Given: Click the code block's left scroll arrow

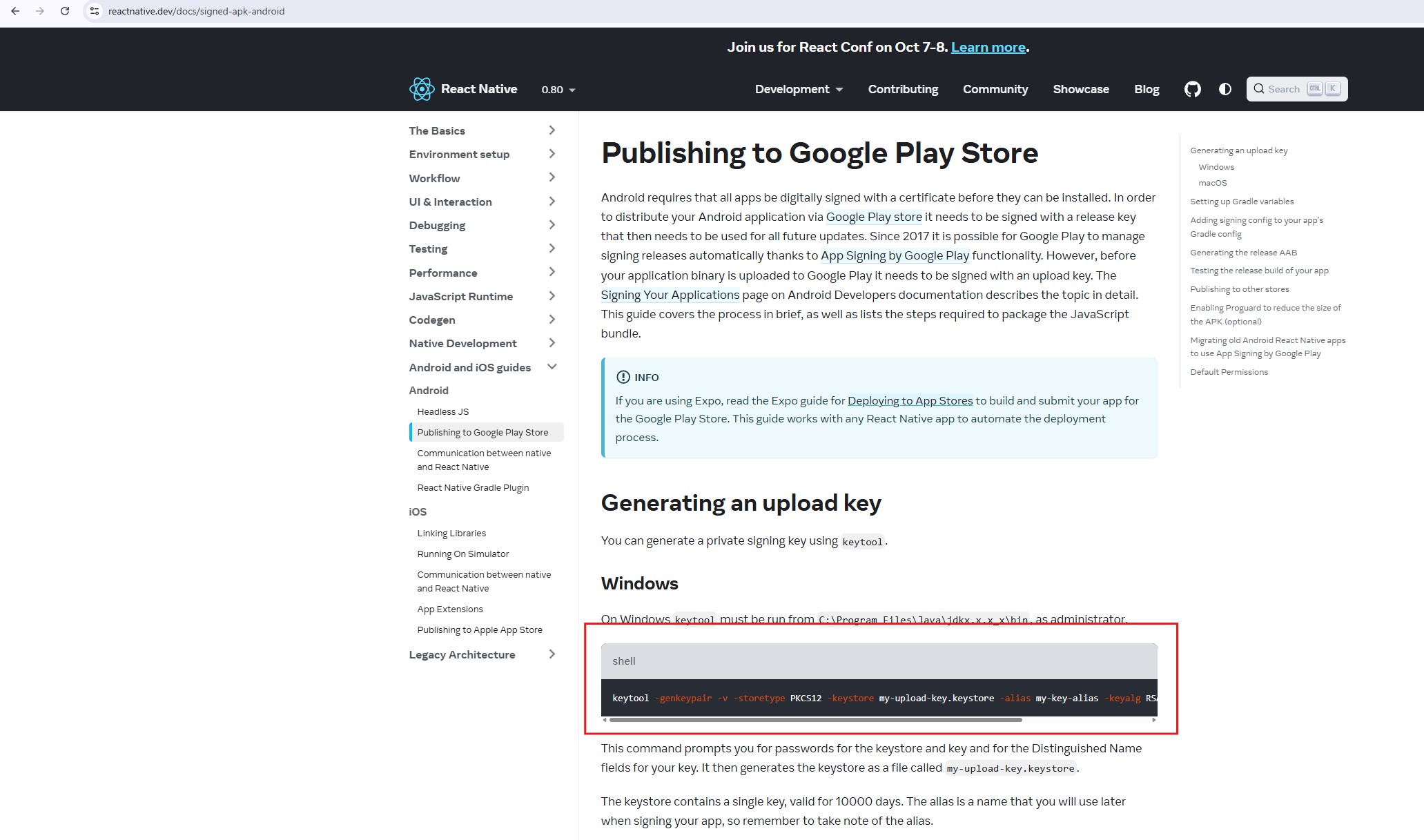Looking at the screenshot, I should pyautogui.click(x=605, y=720).
